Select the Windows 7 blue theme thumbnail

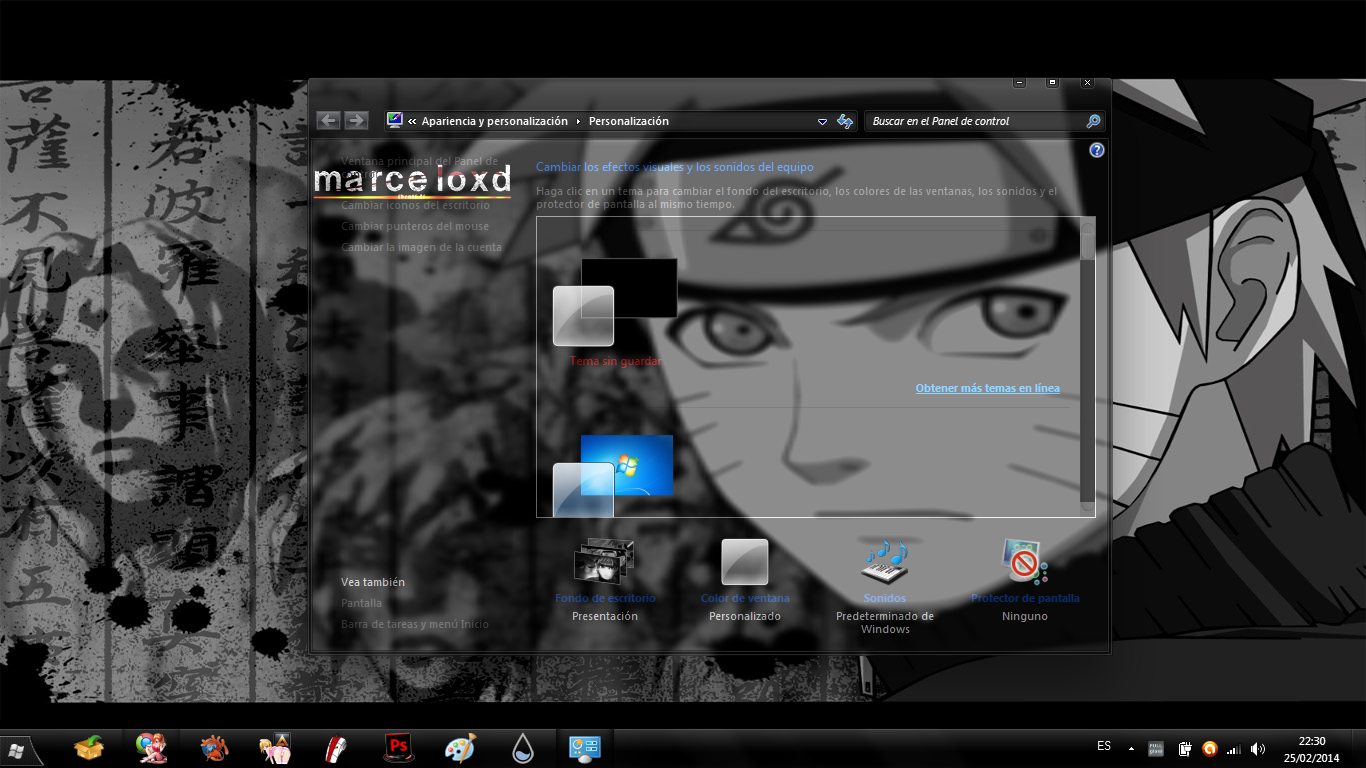[x=613, y=475]
